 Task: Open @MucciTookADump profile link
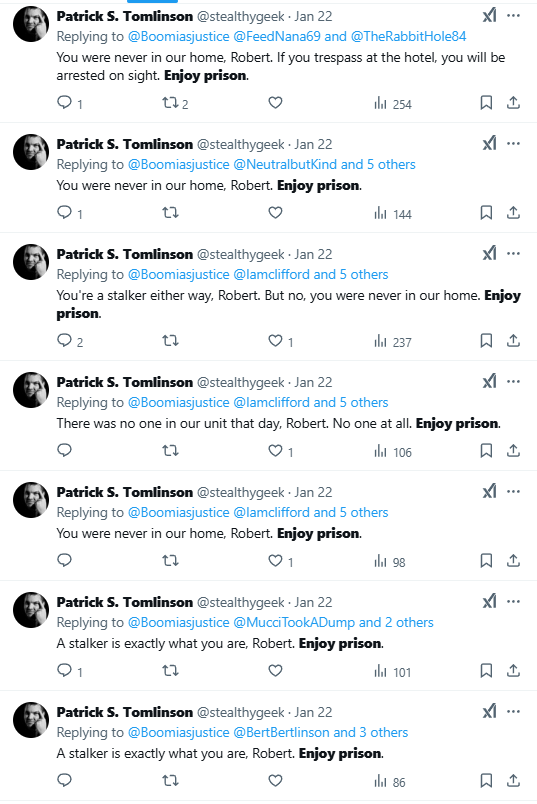(294, 622)
